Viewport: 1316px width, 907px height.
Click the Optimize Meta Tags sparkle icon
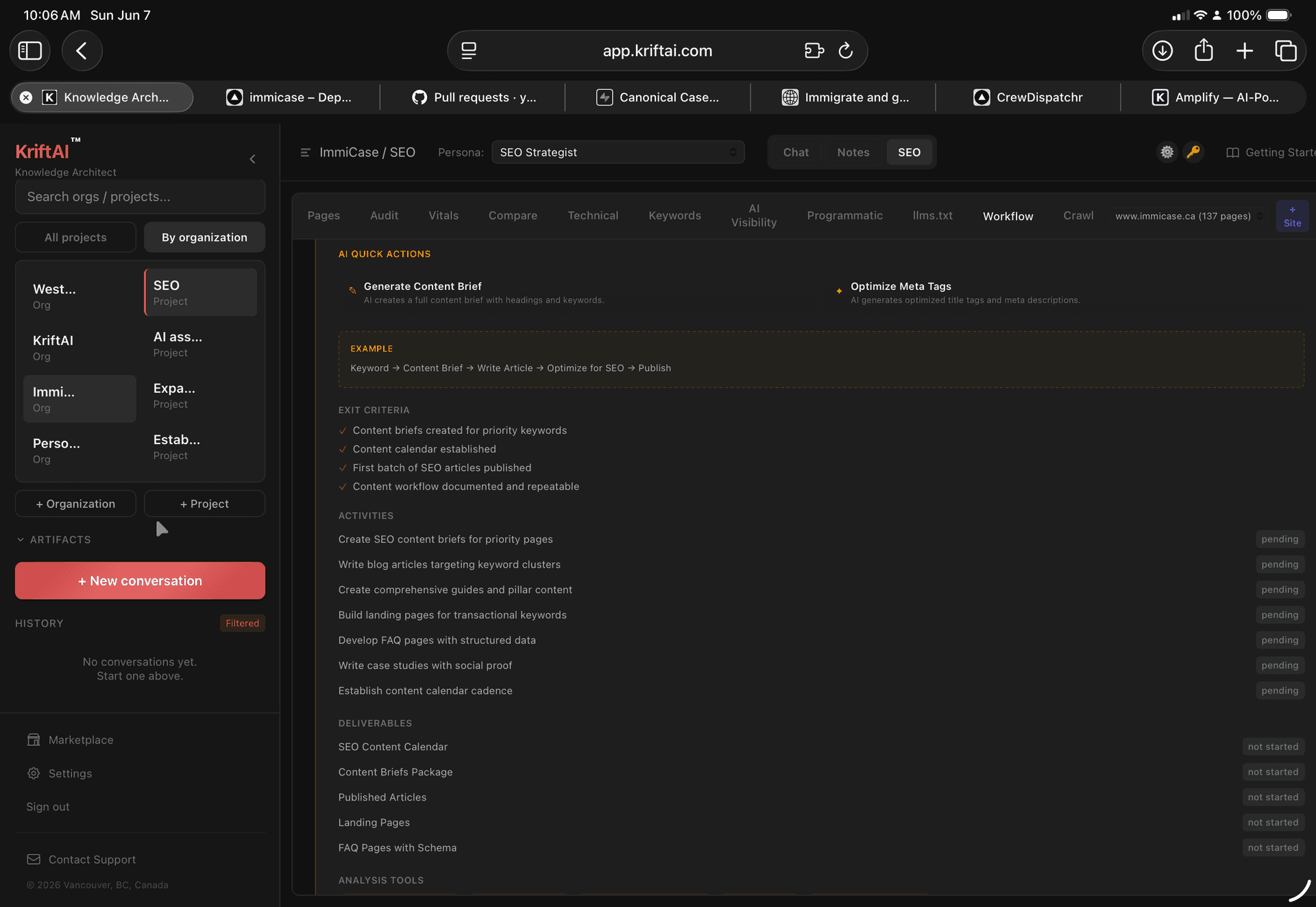coord(839,291)
